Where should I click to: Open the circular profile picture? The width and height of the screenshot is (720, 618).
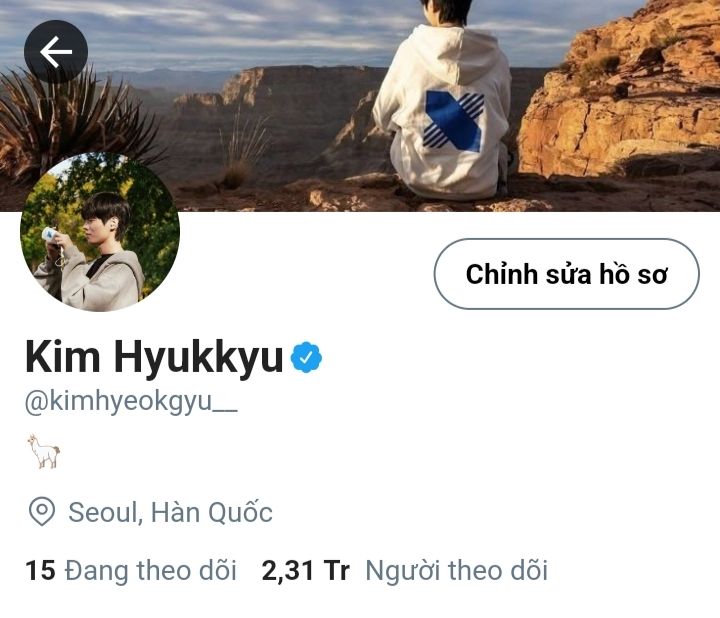[x=100, y=232]
